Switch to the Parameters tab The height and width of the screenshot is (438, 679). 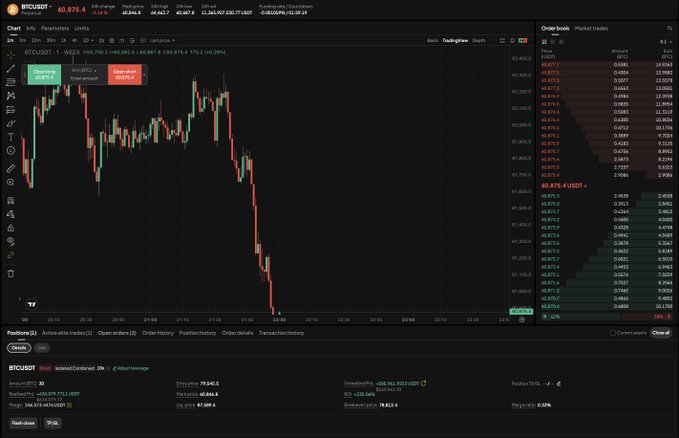pyautogui.click(x=55, y=28)
